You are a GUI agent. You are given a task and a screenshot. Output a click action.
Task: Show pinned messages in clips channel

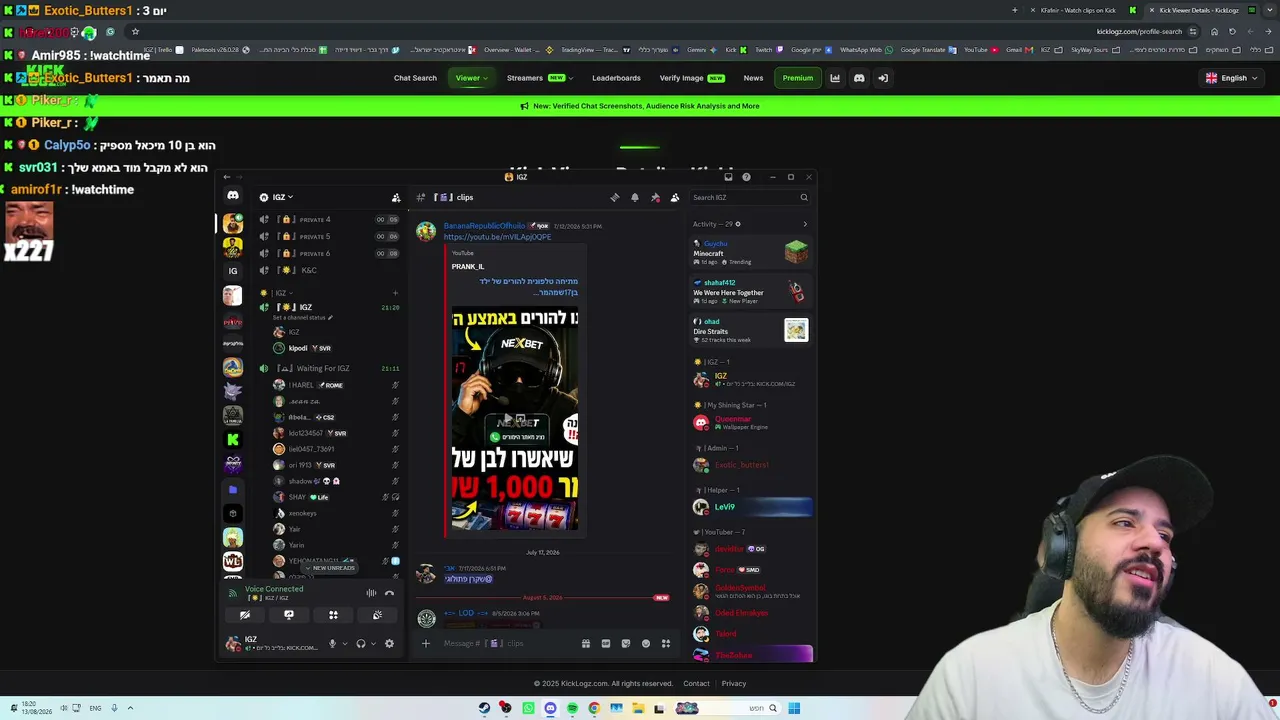click(655, 197)
